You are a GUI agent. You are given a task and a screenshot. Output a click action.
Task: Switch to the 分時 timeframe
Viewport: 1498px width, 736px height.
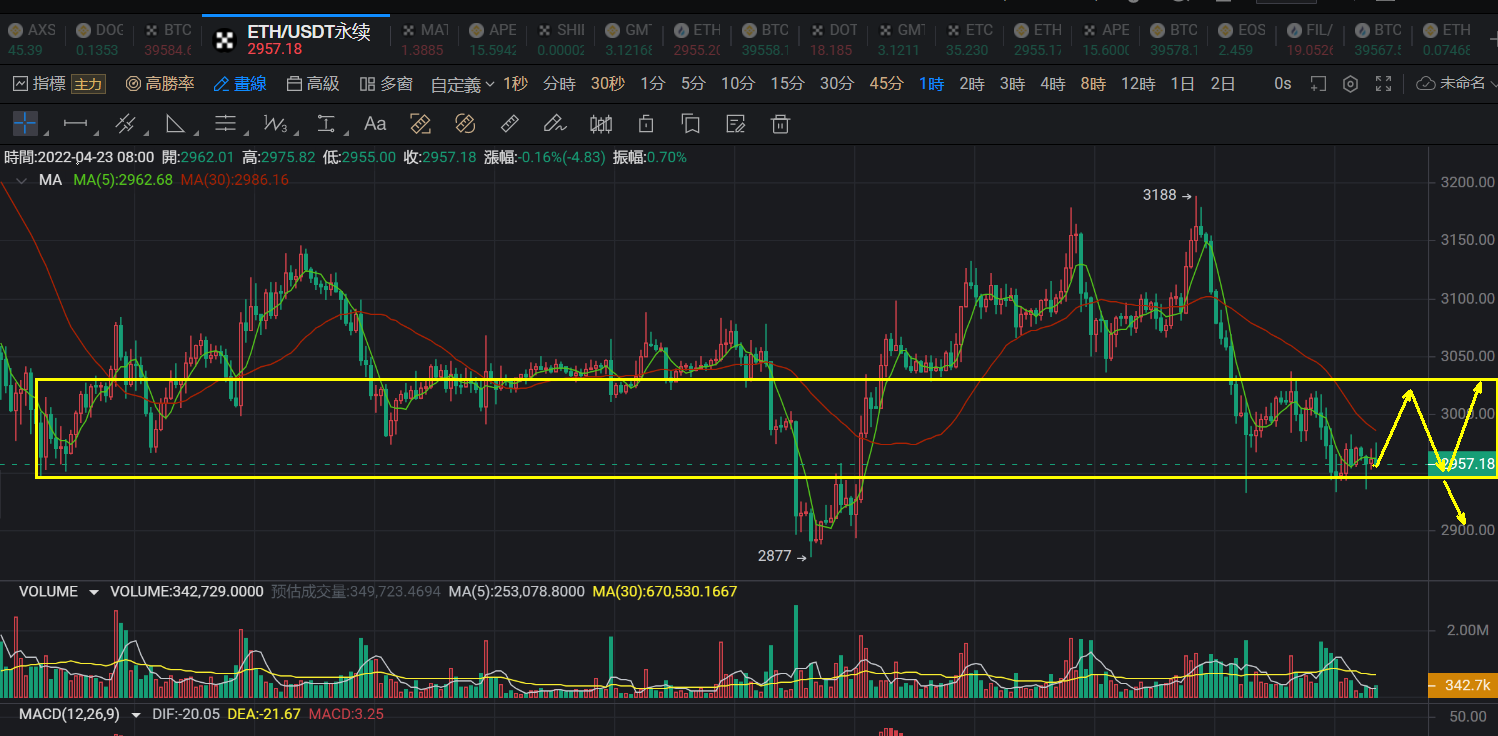(x=559, y=84)
